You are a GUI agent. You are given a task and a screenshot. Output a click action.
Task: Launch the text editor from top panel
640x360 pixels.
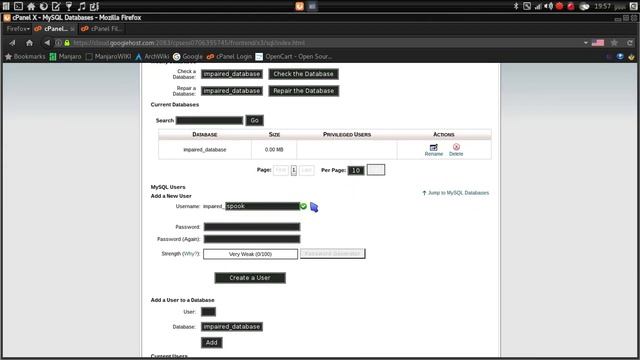click(x=56, y=6)
